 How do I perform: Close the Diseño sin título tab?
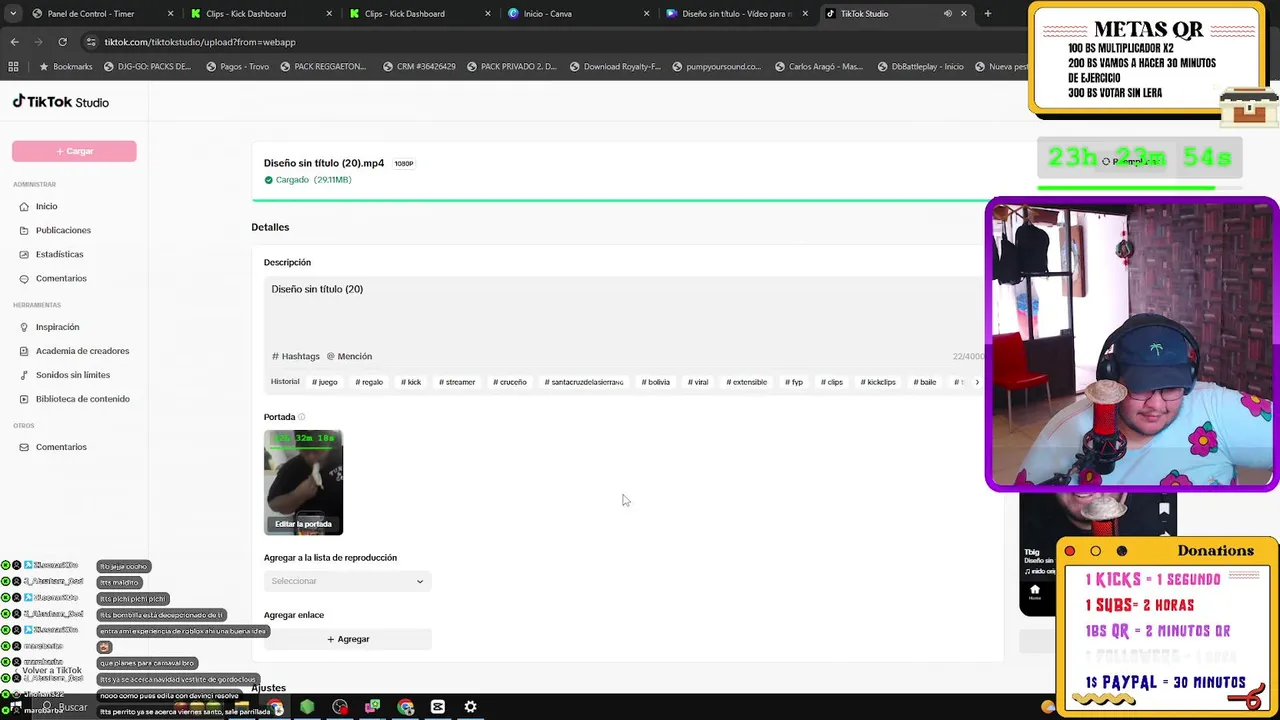click(805, 14)
